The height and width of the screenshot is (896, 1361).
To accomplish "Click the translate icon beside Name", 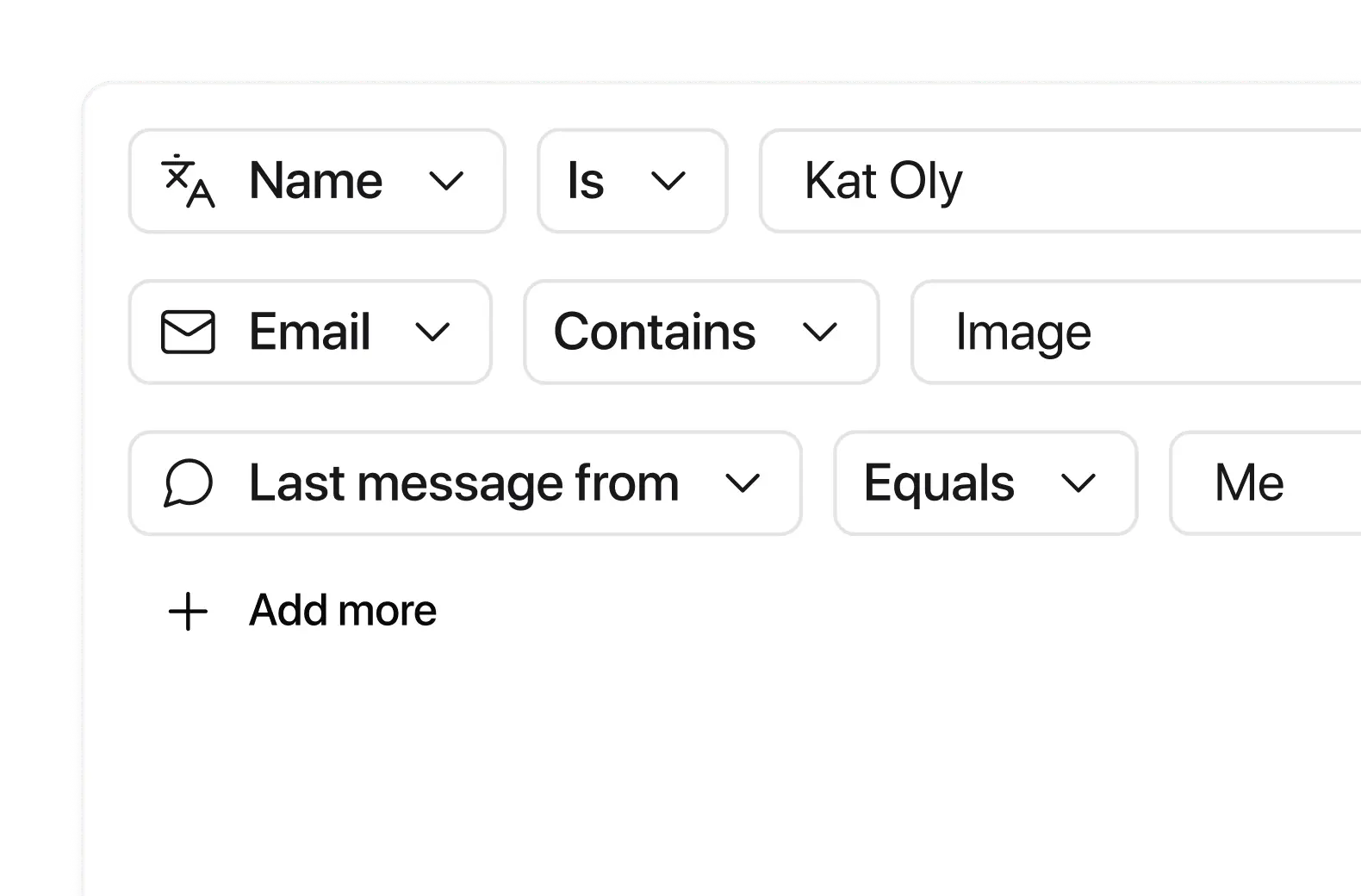I will [x=188, y=181].
